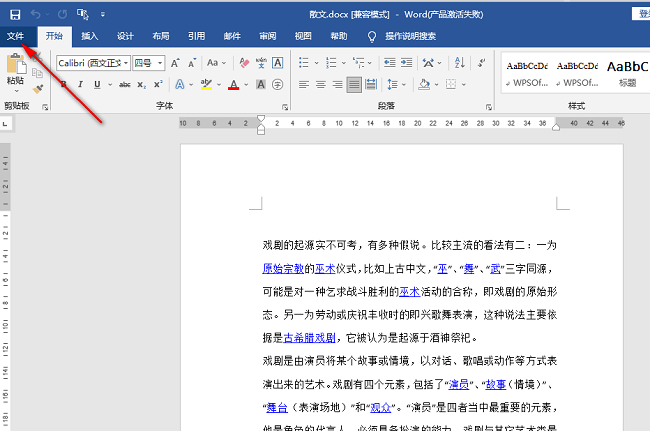Click the Decrease Indent icon

(390, 63)
